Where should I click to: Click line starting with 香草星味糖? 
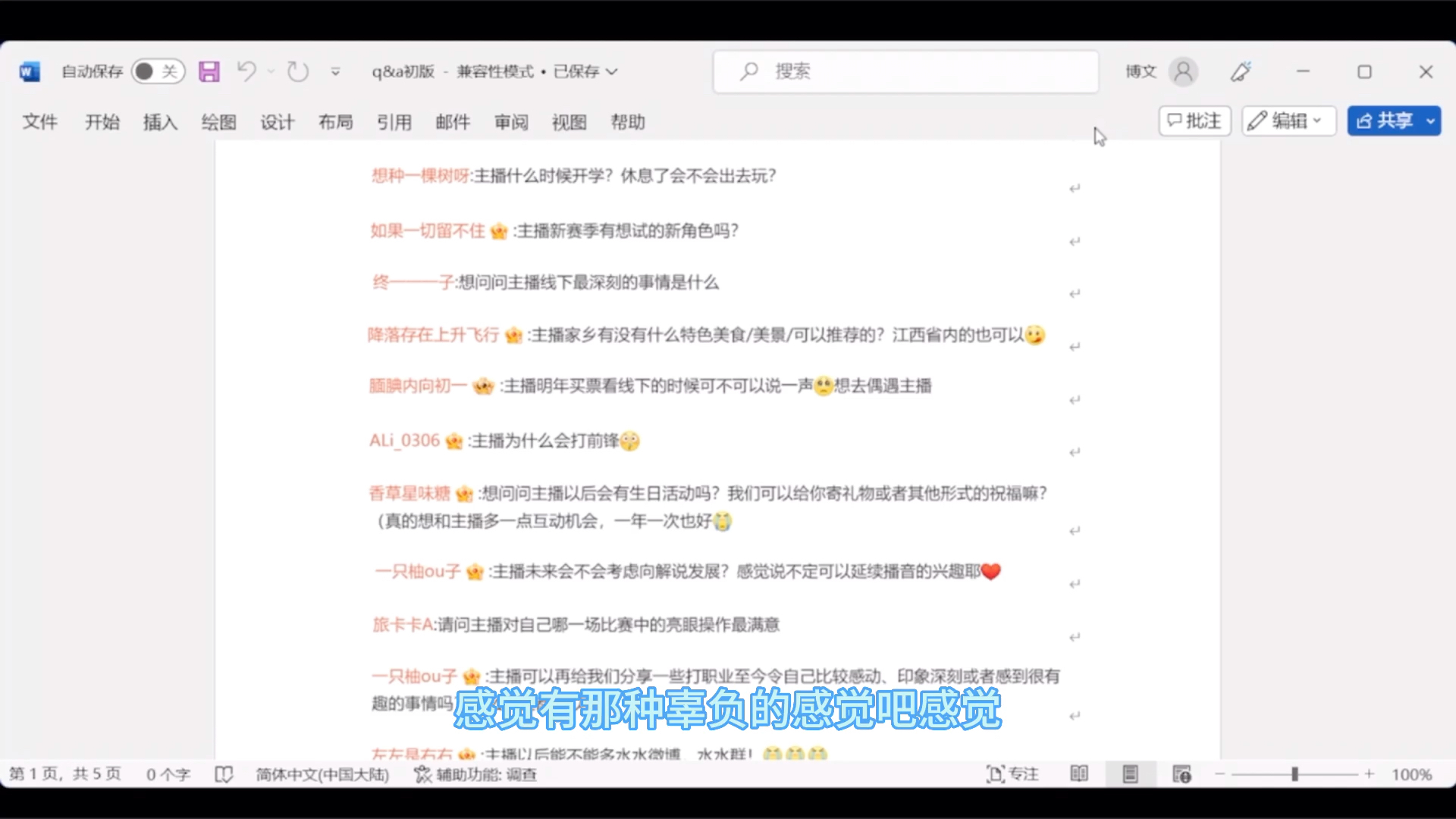point(709,507)
